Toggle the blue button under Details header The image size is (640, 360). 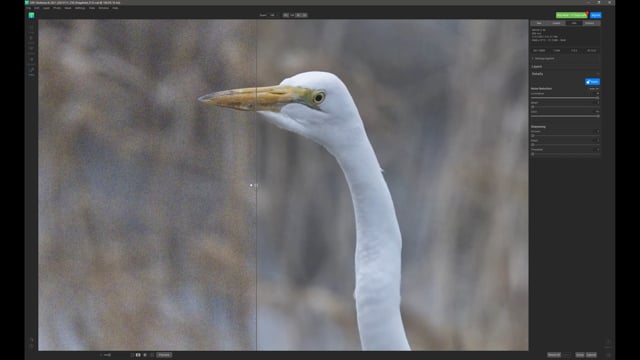[592, 82]
